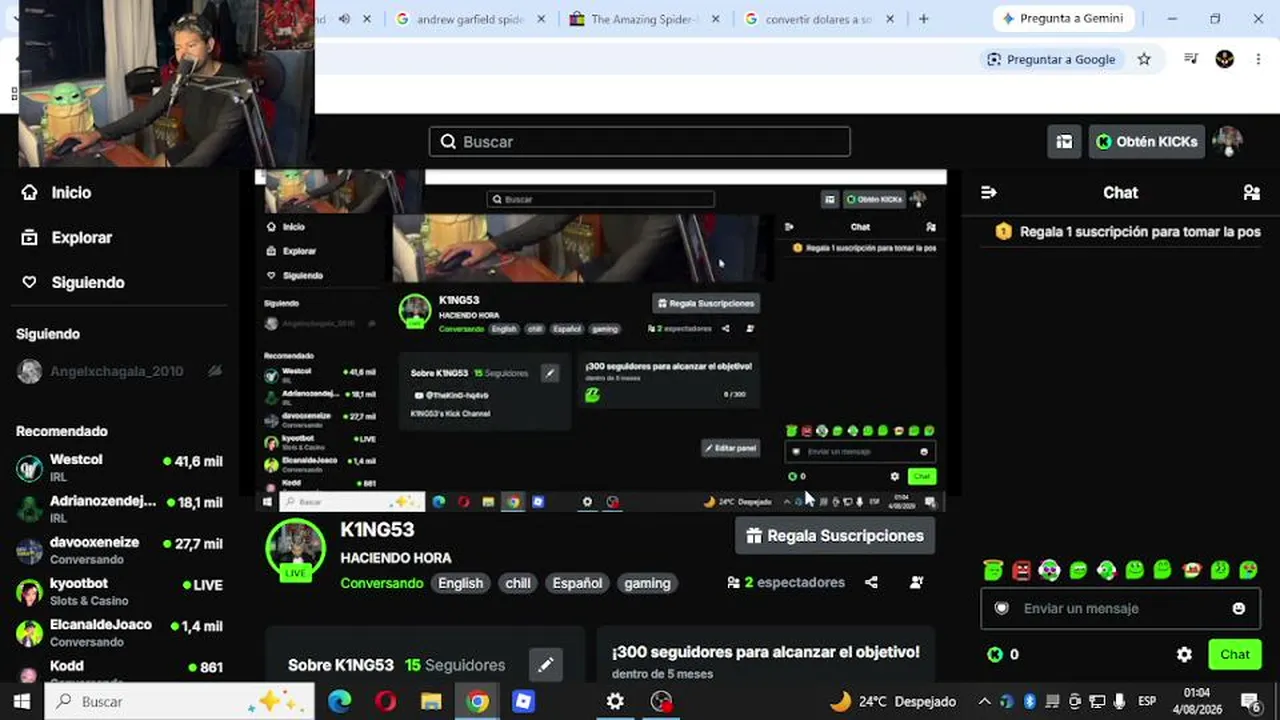
Task: Open the kyootbot recommended channel
Action: [120, 591]
